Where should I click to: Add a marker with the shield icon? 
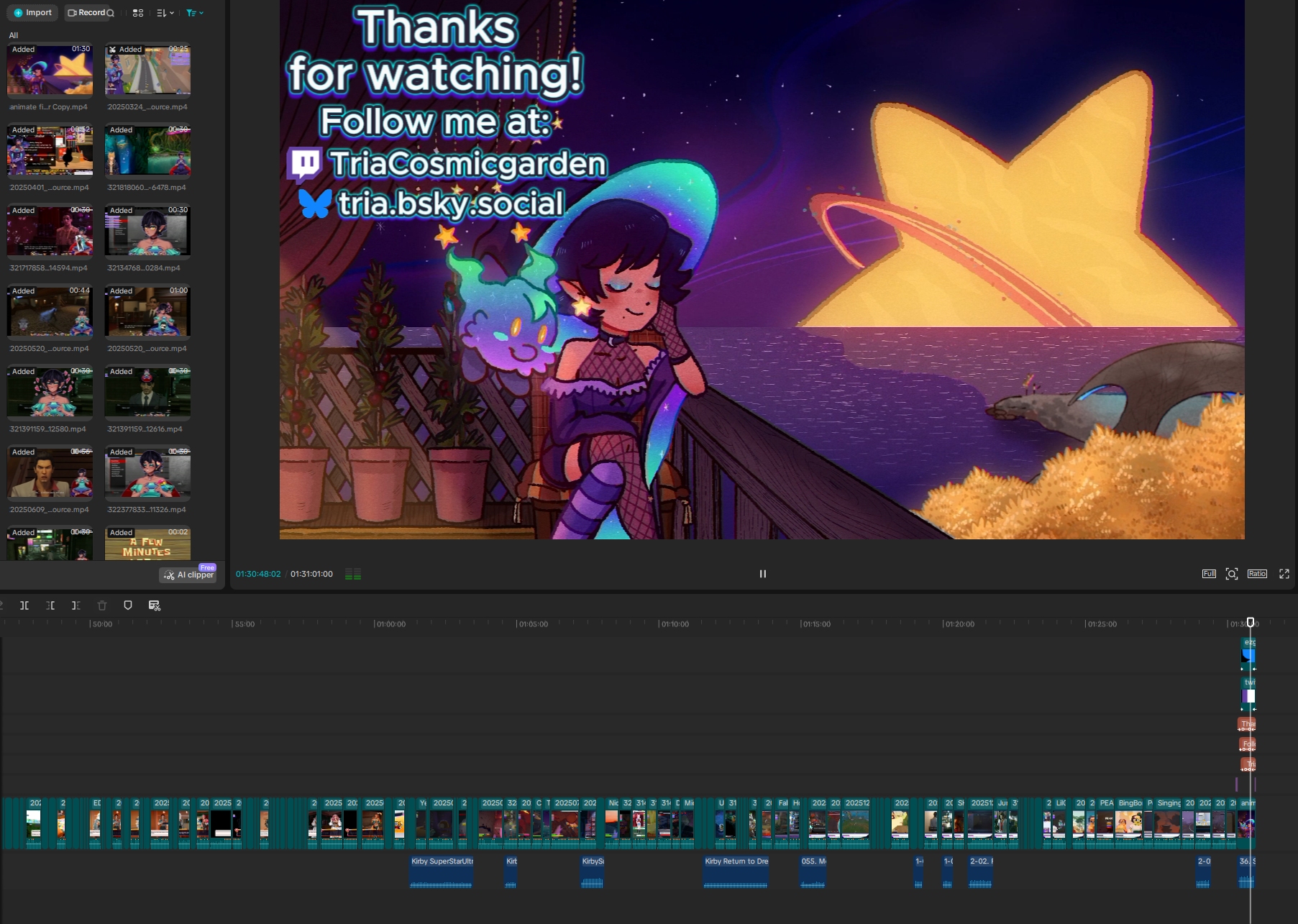[x=128, y=605]
